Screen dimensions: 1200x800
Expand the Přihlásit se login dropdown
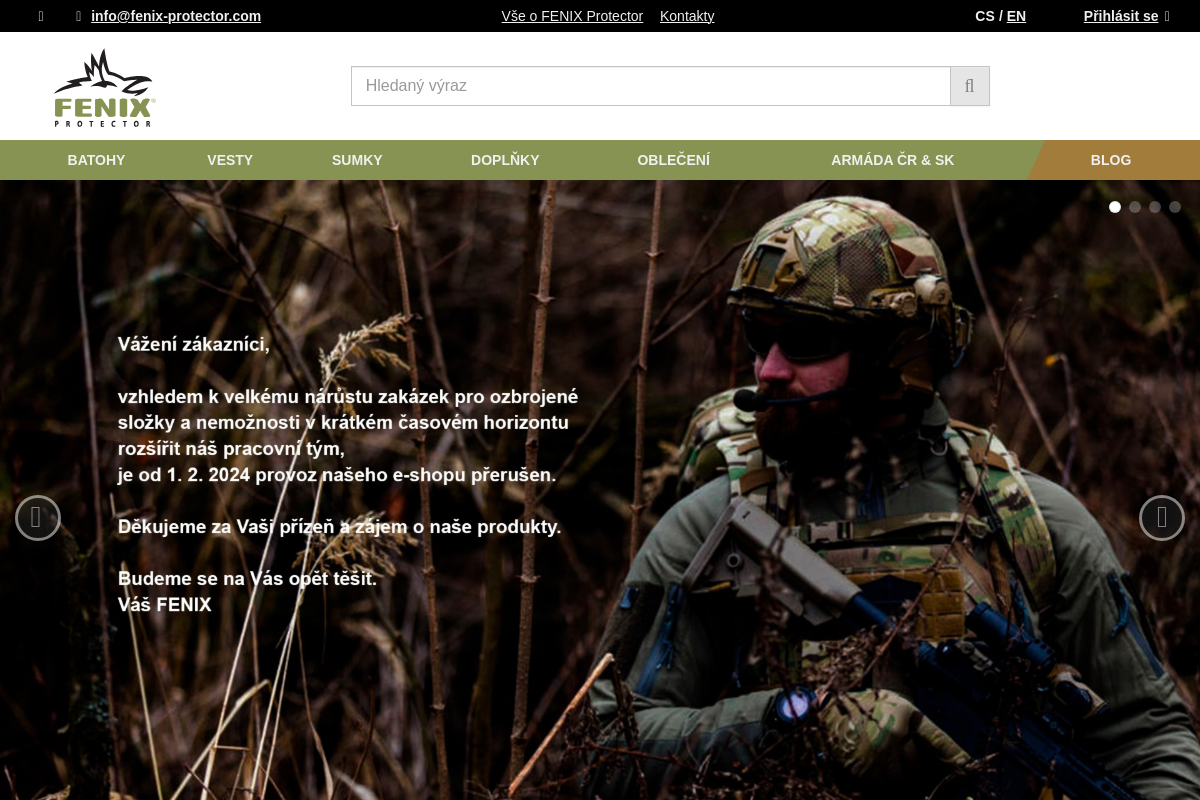point(1126,16)
